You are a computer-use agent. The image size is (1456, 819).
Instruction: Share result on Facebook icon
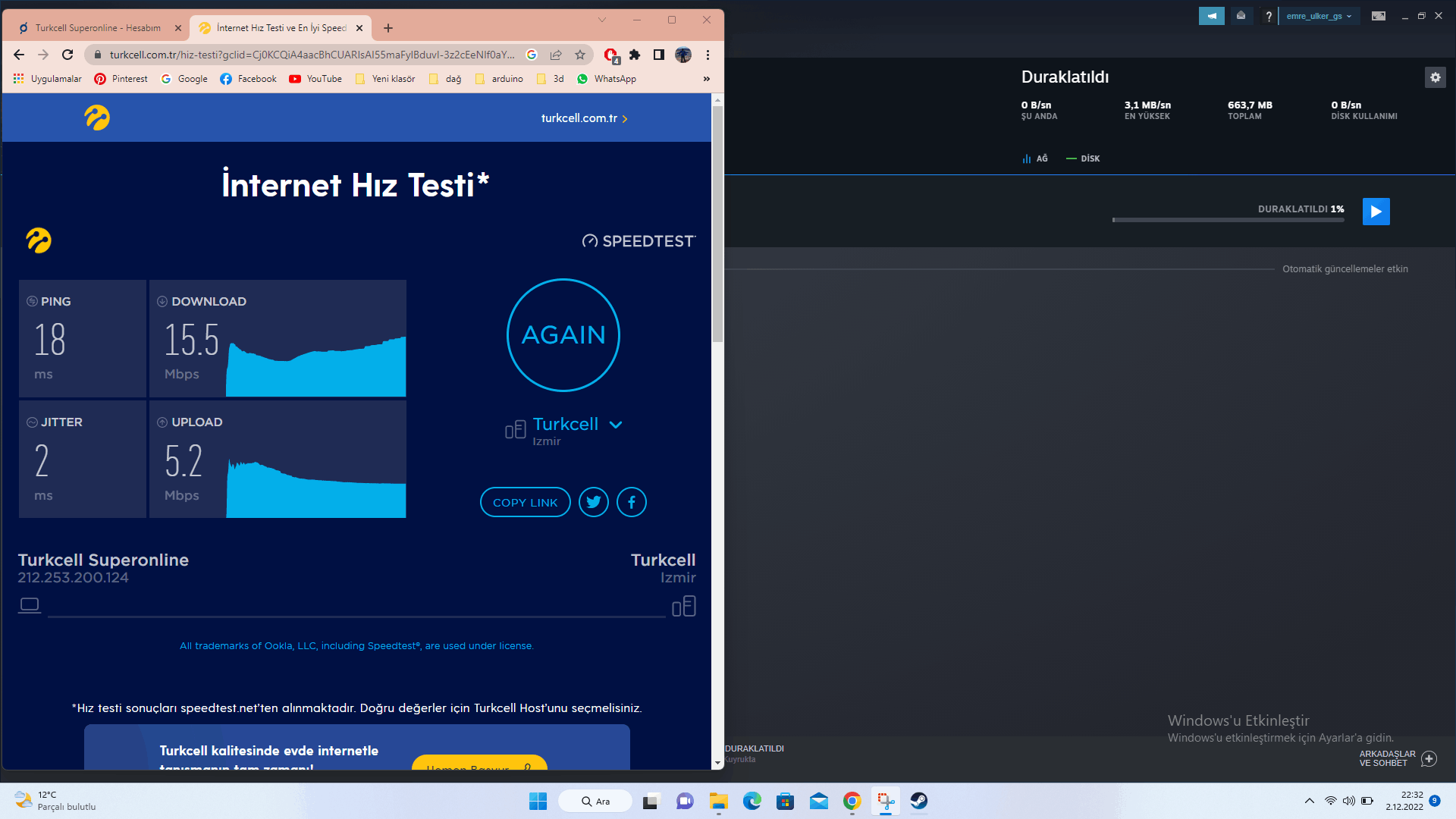point(632,502)
